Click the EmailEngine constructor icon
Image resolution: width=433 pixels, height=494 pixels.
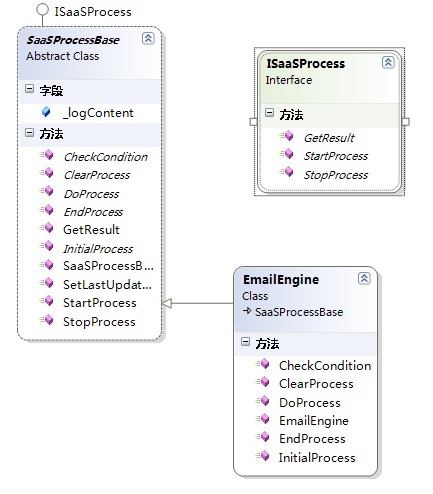[262, 418]
